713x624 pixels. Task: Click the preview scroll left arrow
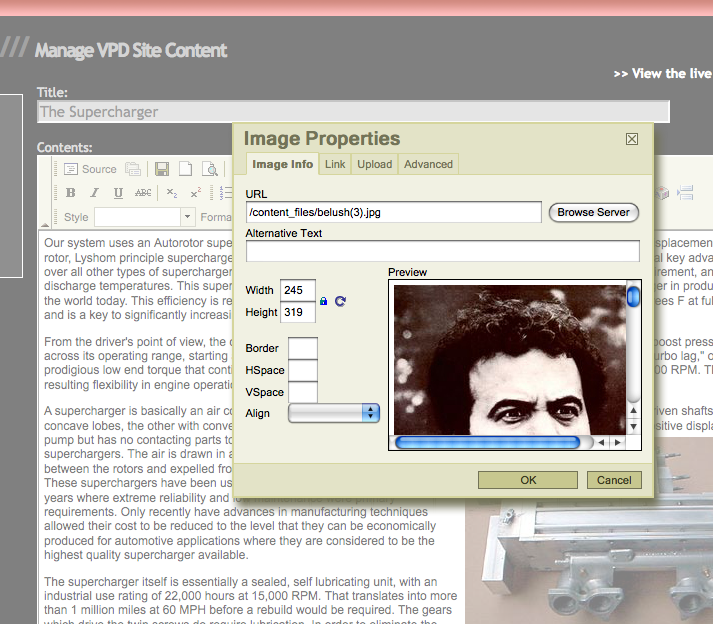coord(601,443)
